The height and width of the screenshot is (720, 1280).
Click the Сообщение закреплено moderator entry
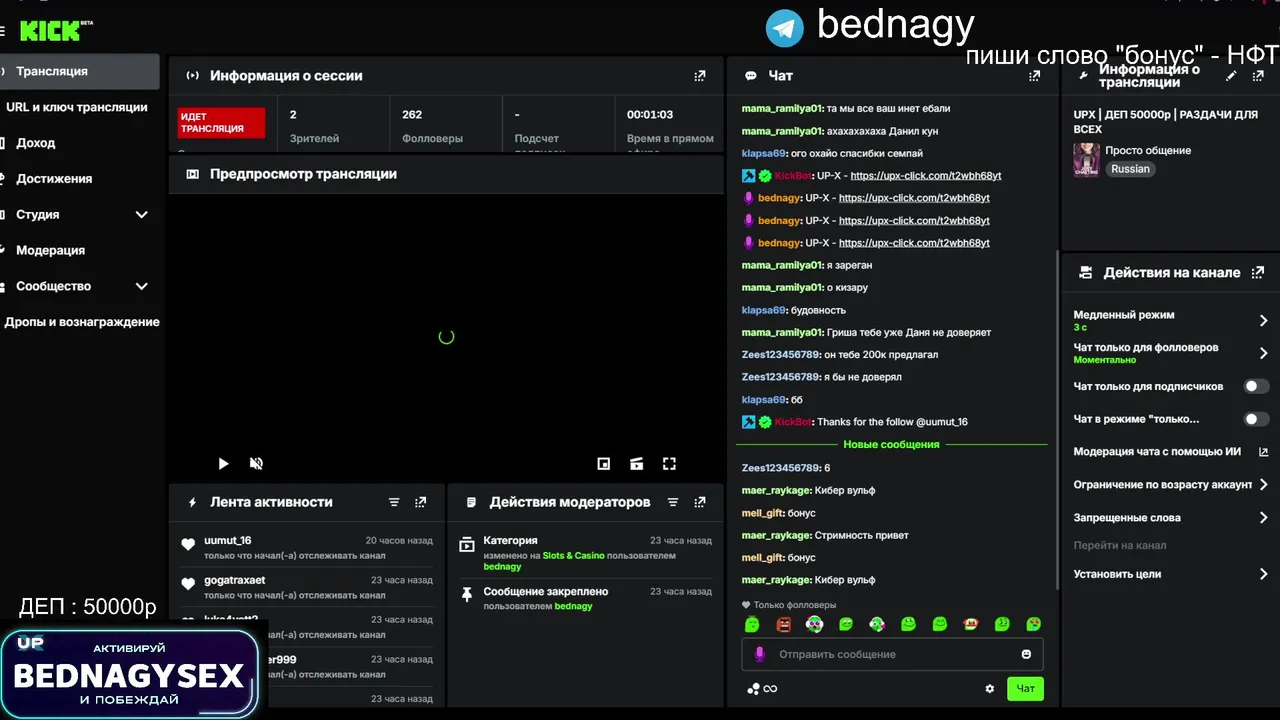pos(585,598)
